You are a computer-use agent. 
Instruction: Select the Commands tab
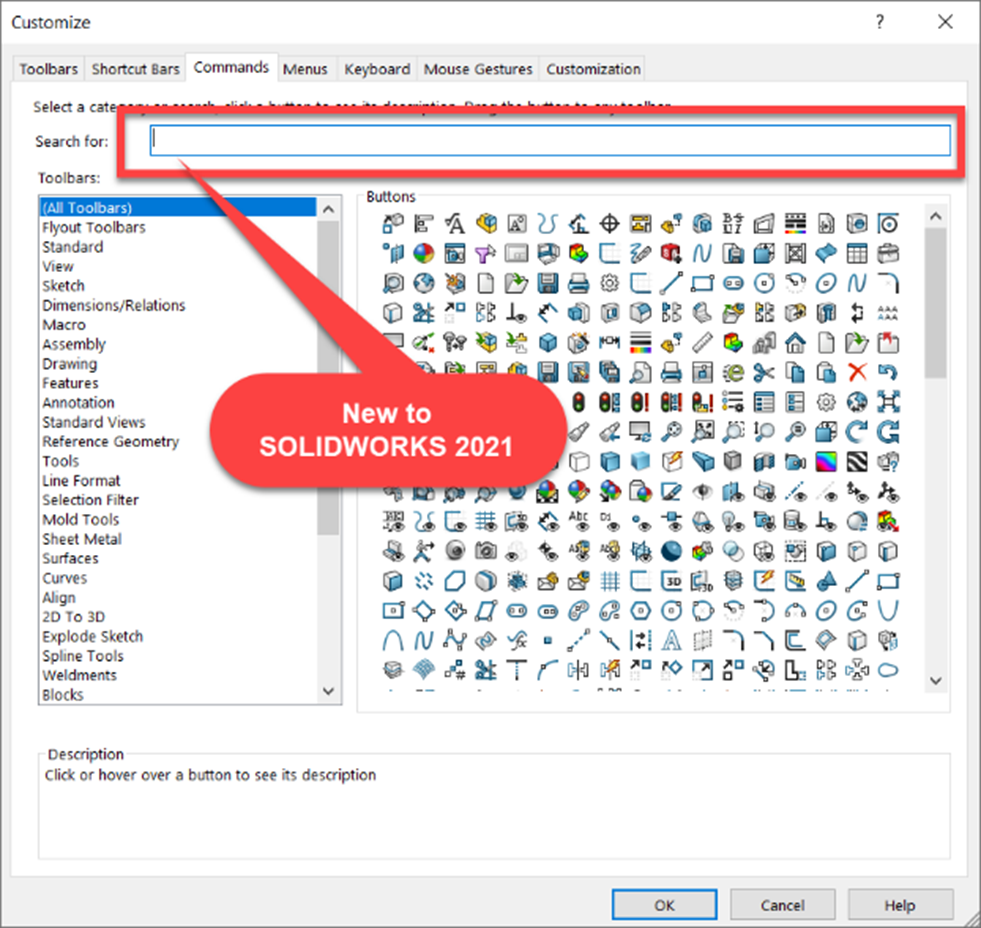coord(231,68)
